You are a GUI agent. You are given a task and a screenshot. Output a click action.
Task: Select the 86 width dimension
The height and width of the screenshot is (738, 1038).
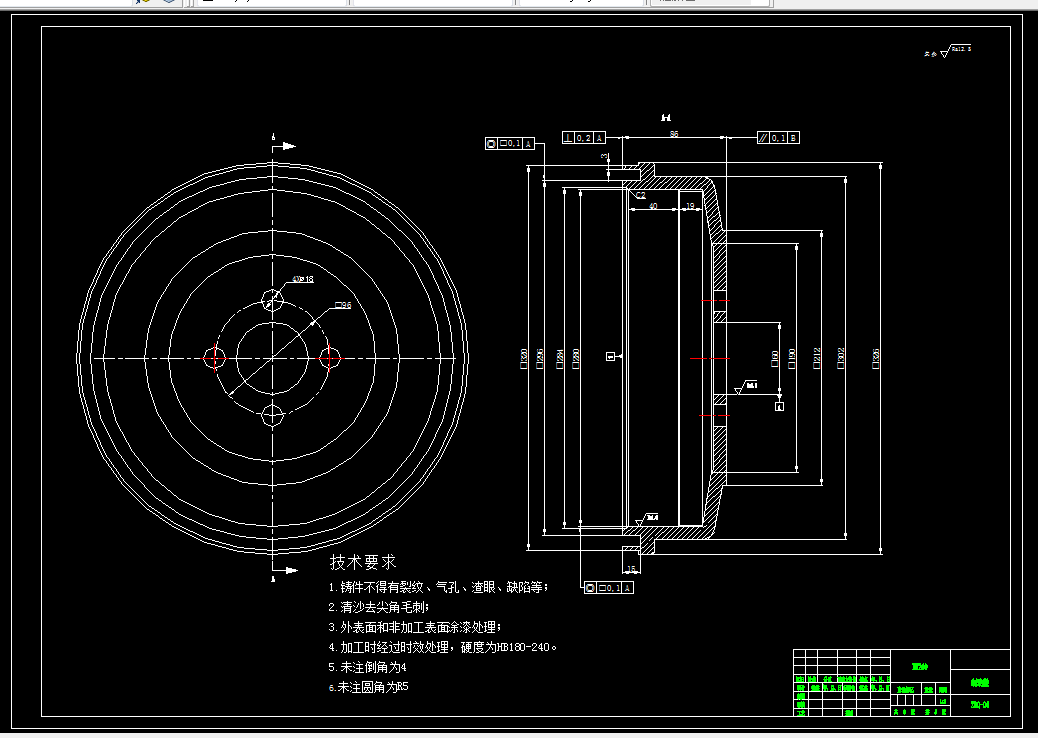pos(674,134)
